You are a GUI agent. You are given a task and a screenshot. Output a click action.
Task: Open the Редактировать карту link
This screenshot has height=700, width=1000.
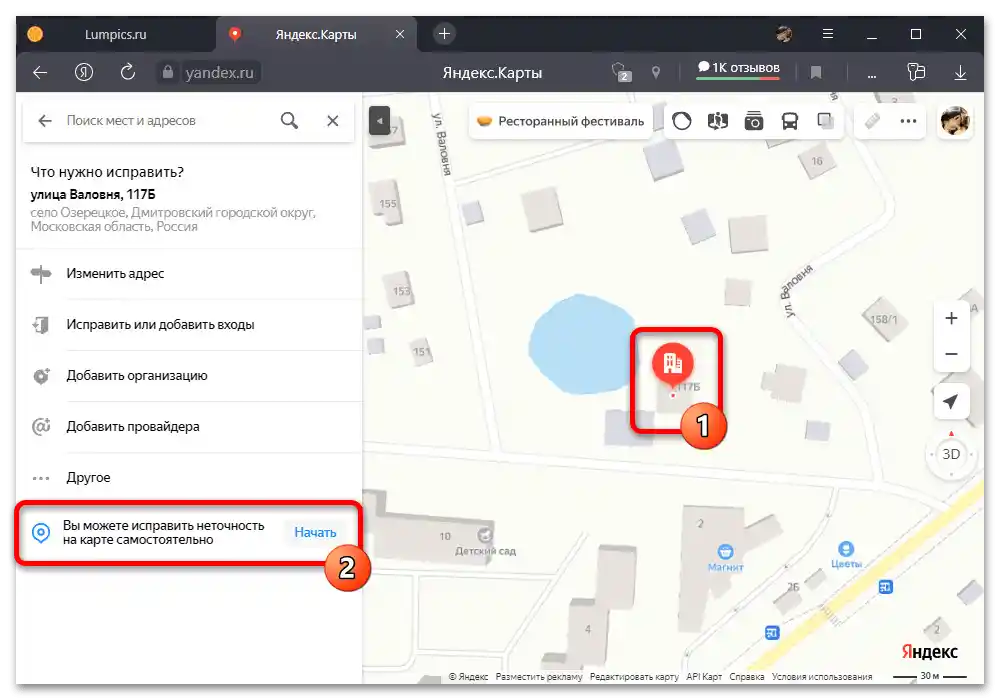coord(634,677)
